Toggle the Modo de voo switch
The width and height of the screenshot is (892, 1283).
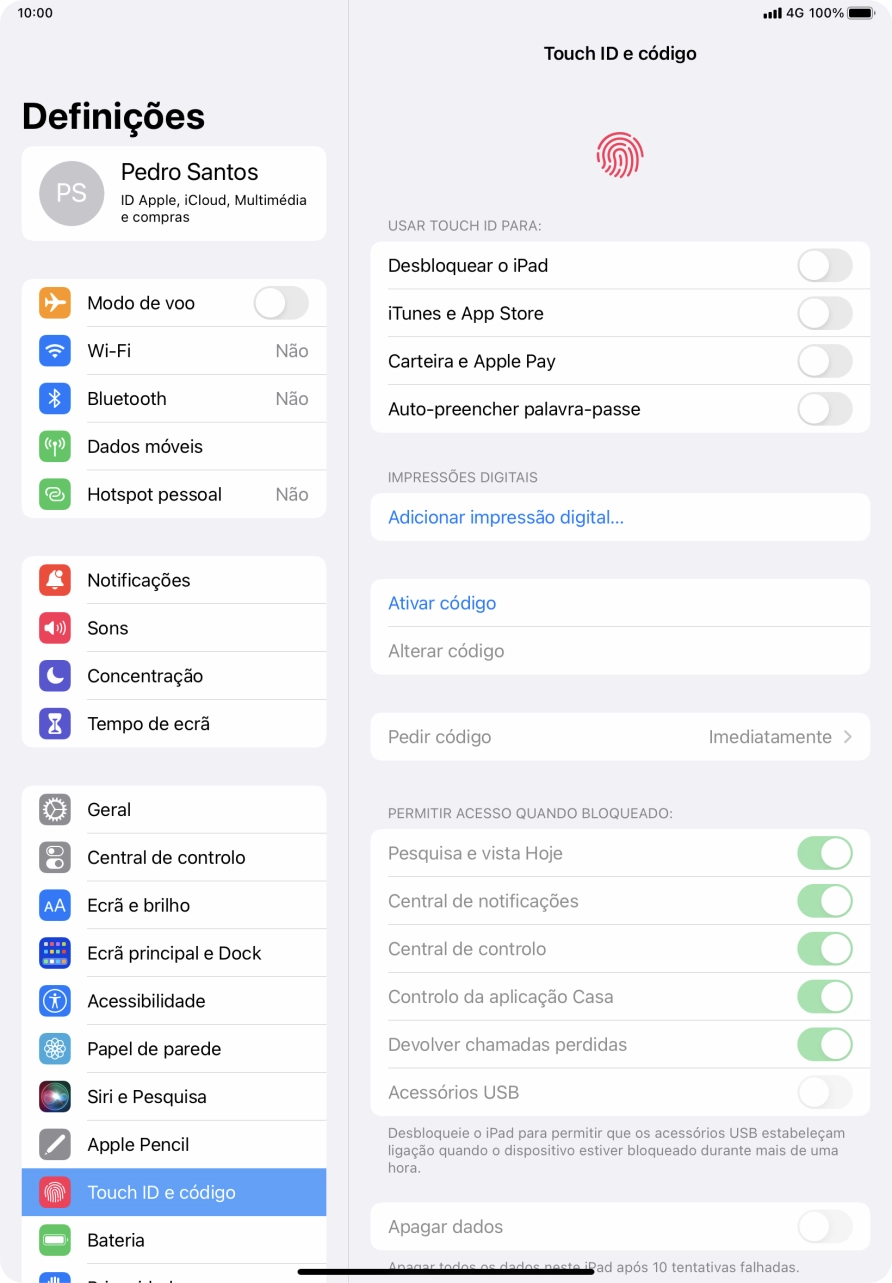280,303
